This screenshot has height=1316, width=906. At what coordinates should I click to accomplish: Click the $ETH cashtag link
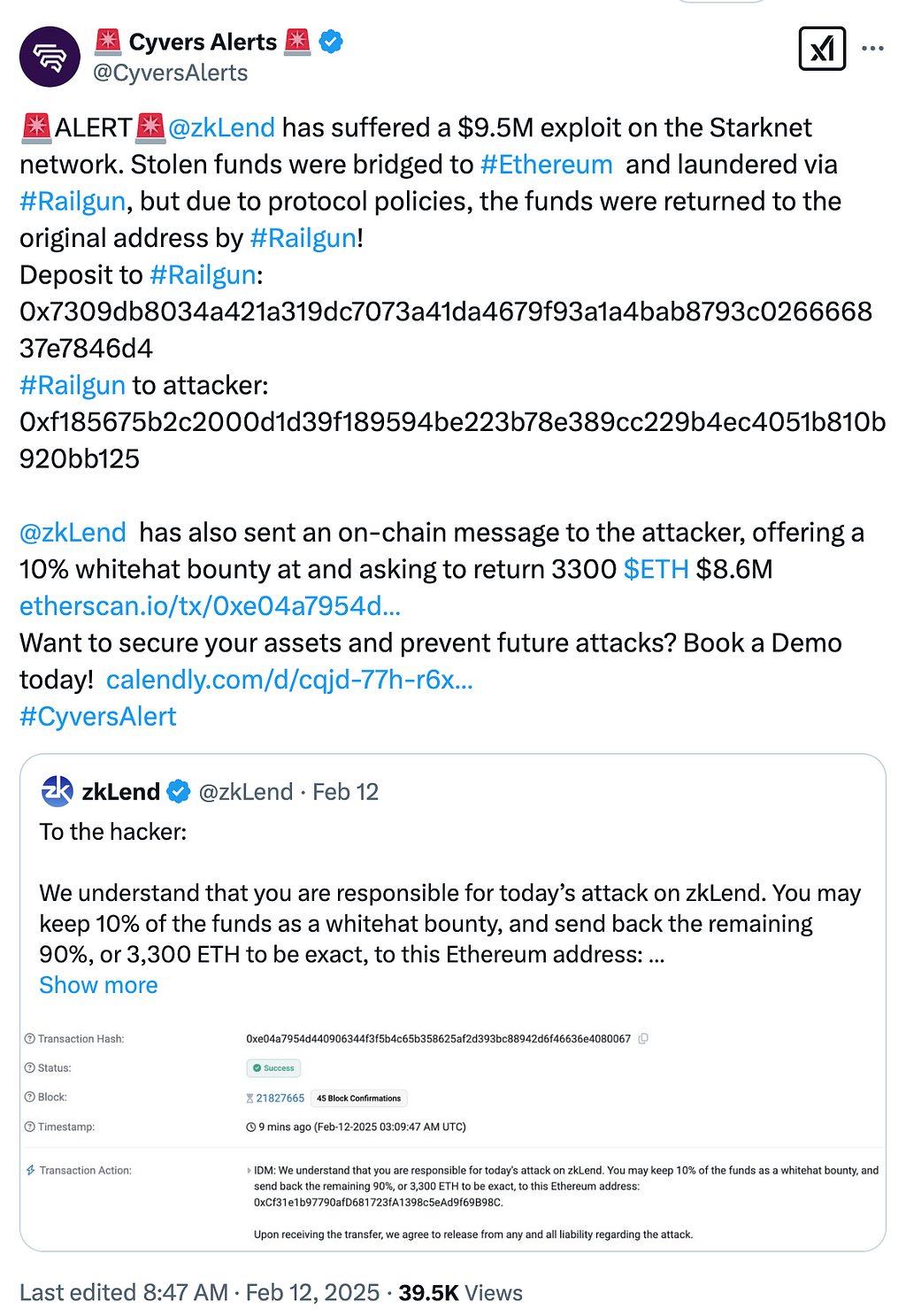click(656, 569)
